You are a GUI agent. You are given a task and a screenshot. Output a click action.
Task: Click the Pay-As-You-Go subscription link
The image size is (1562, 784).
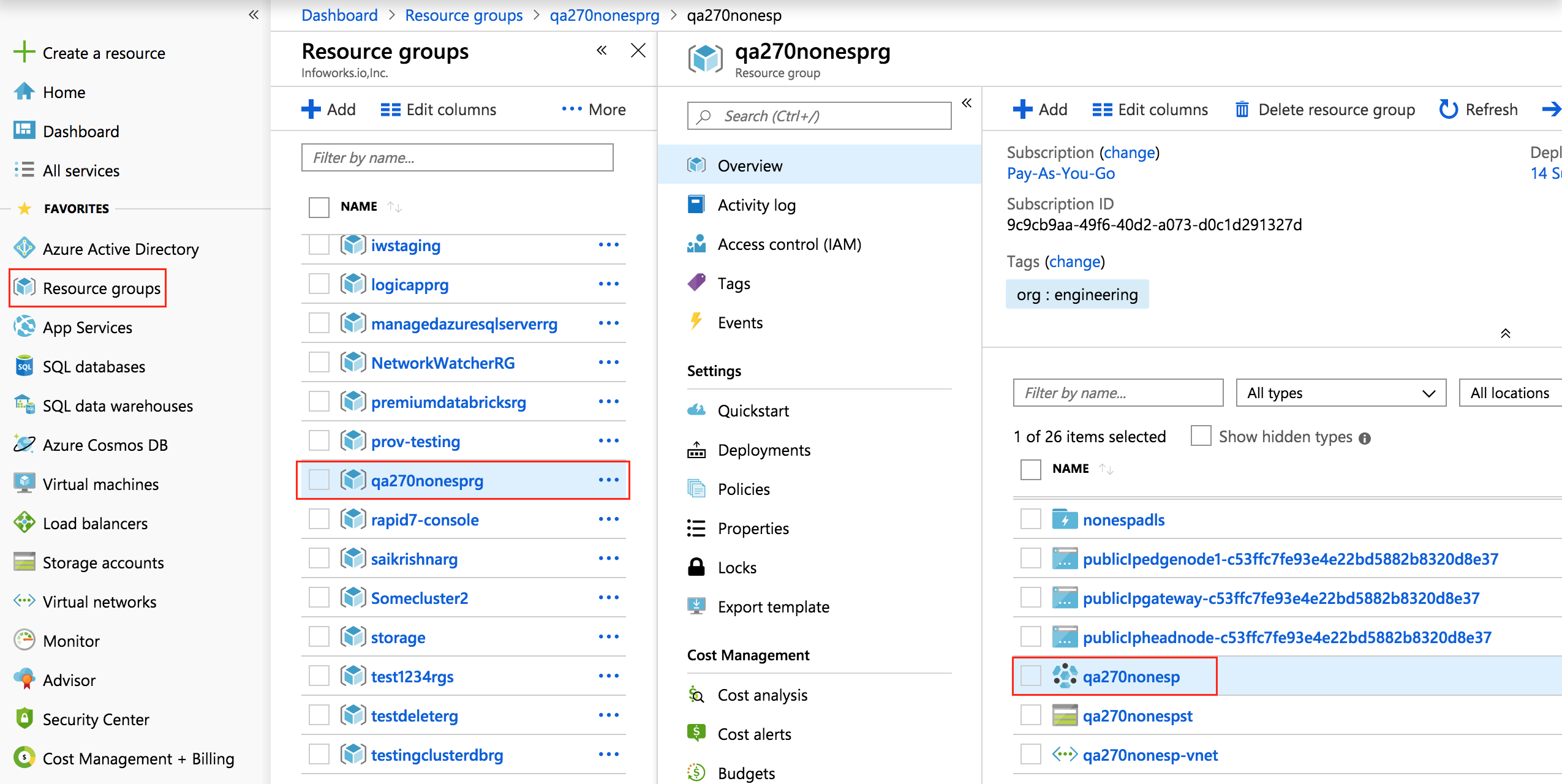tap(1061, 173)
